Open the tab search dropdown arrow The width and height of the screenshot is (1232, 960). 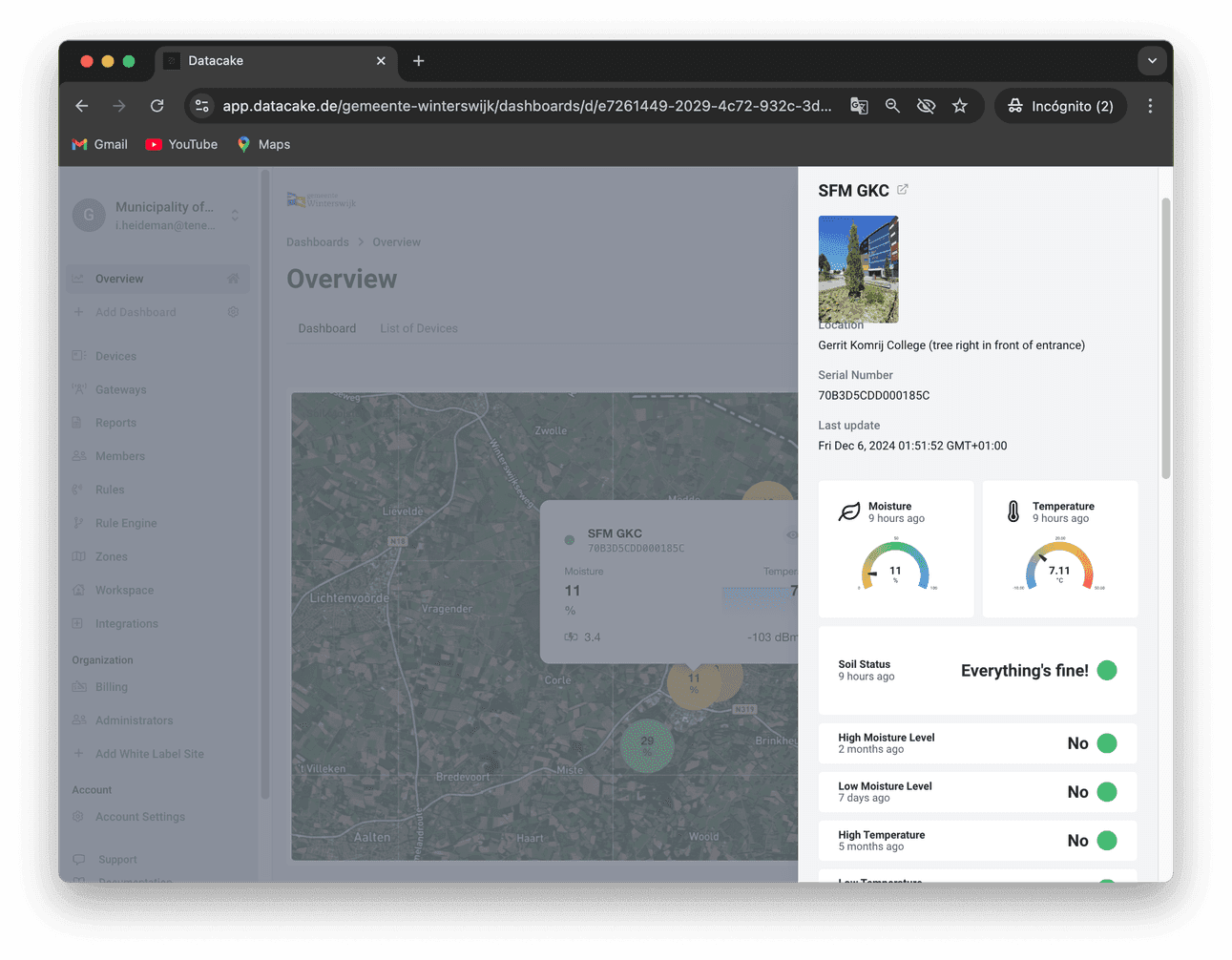(1152, 61)
